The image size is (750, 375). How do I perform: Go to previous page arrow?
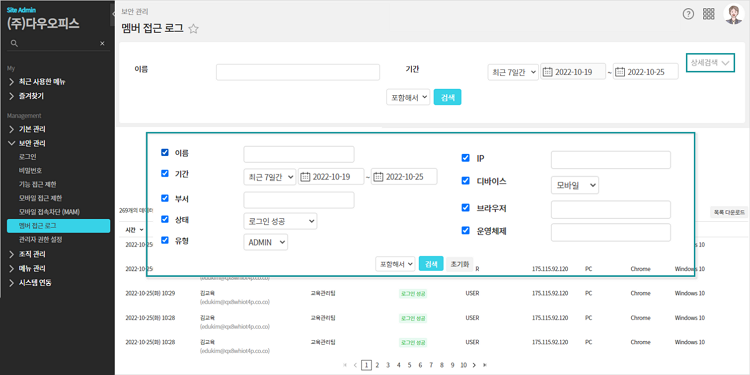[x=355, y=365]
